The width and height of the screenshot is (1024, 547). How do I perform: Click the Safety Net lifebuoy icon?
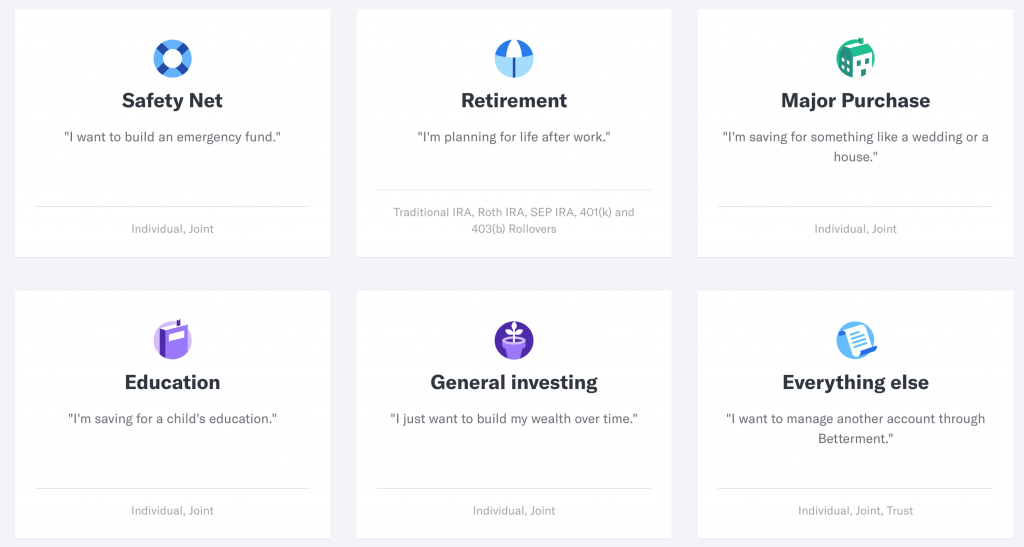click(x=172, y=59)
